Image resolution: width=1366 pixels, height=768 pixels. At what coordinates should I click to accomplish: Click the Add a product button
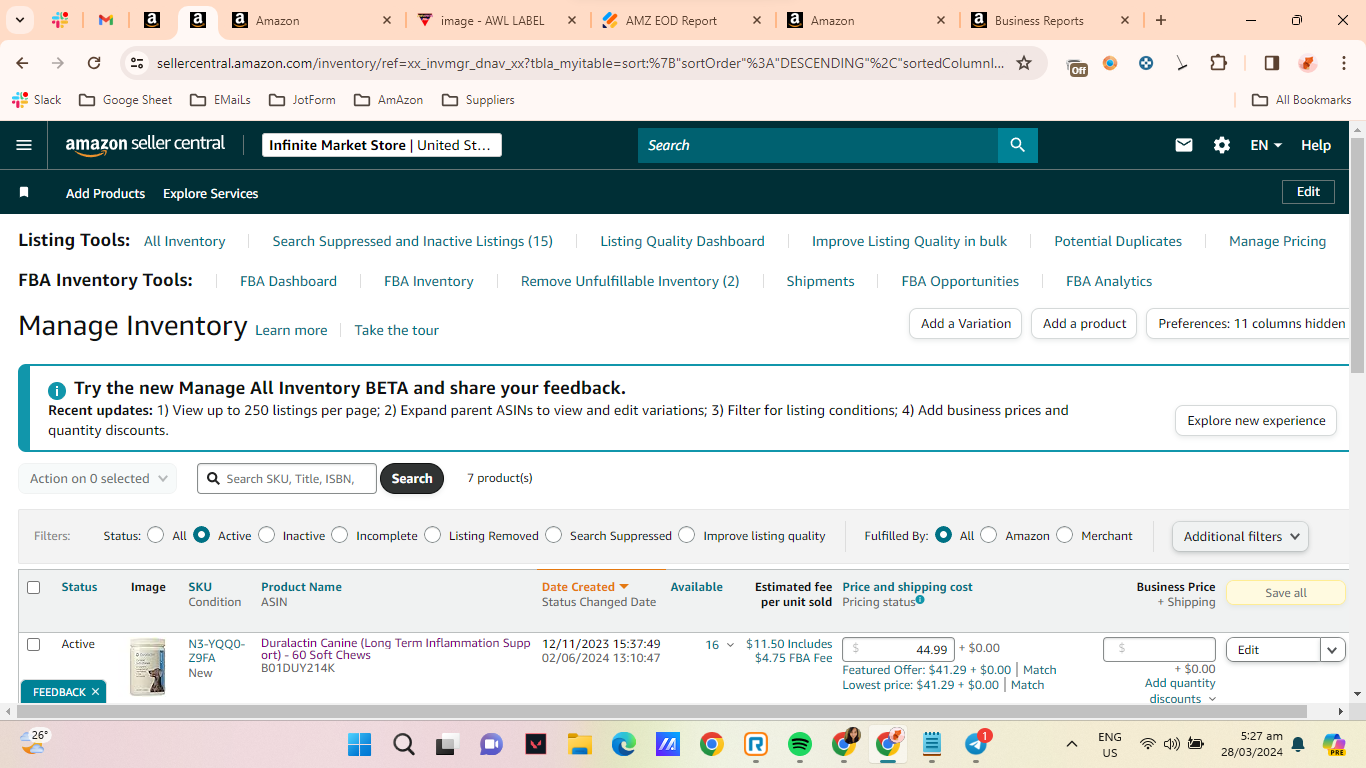(x=1084, y=324)
